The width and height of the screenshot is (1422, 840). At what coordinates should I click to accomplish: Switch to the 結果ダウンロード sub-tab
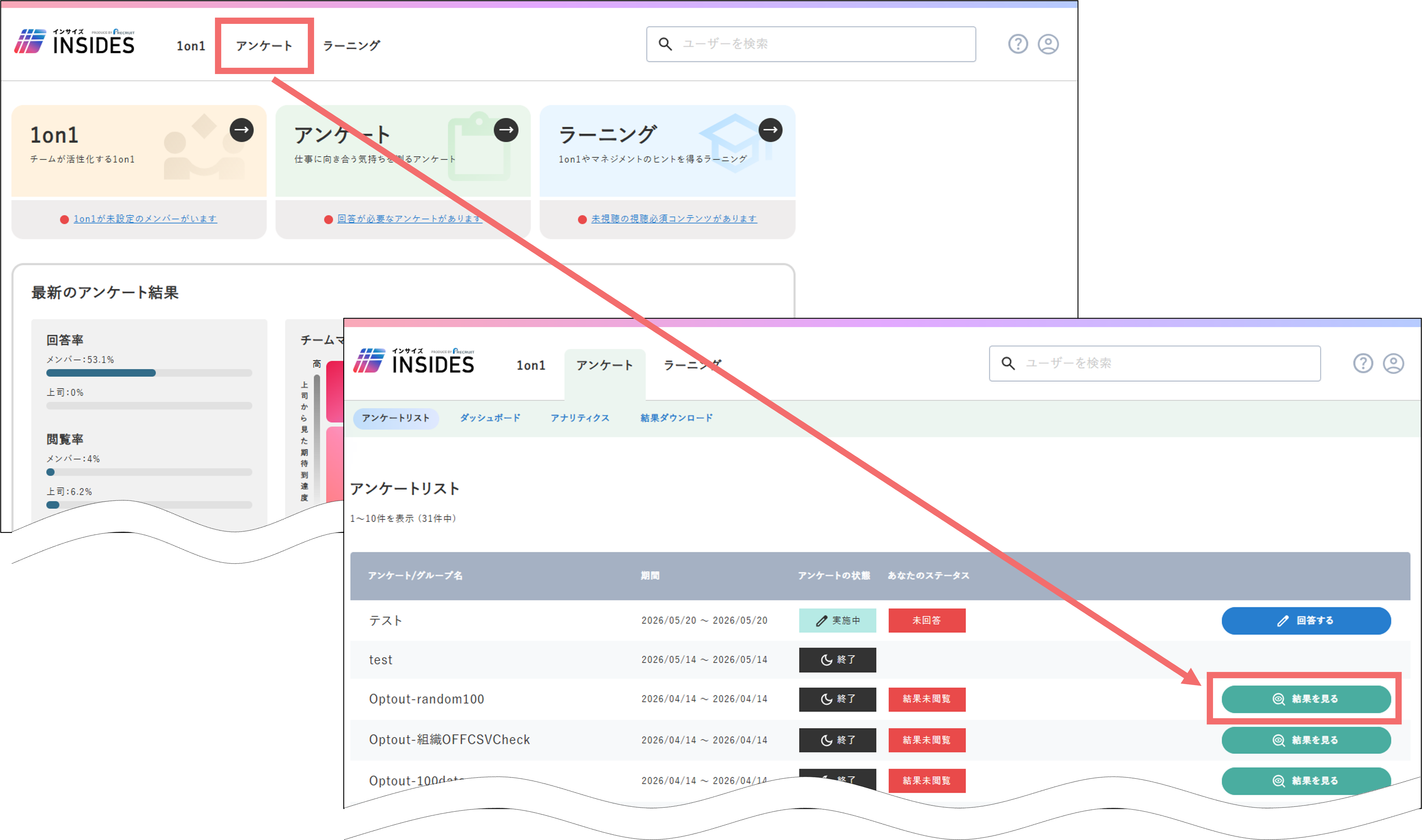pyautogui.click(x=677, y=418)
